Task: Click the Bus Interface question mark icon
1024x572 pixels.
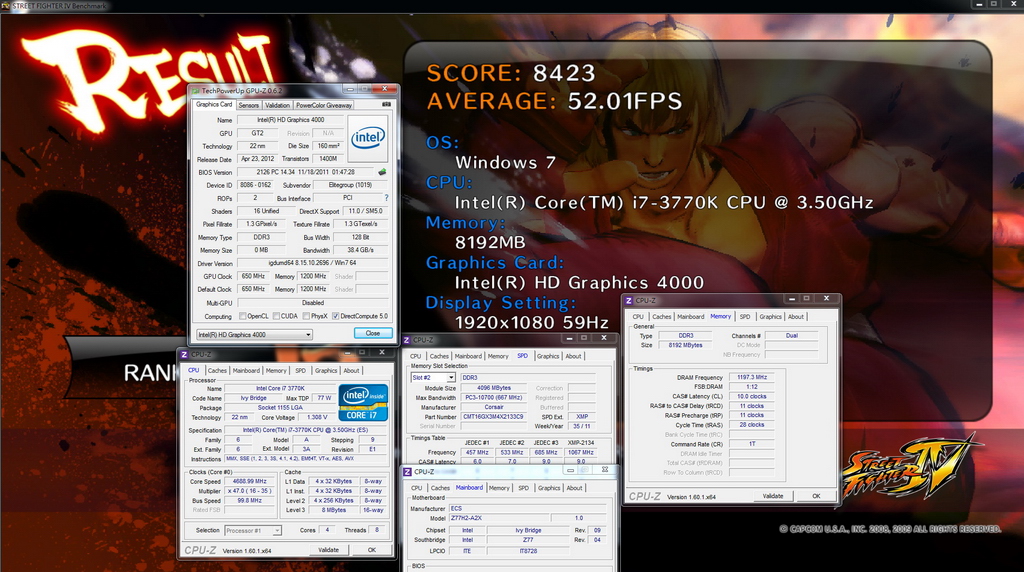Action: coord(386,198)
